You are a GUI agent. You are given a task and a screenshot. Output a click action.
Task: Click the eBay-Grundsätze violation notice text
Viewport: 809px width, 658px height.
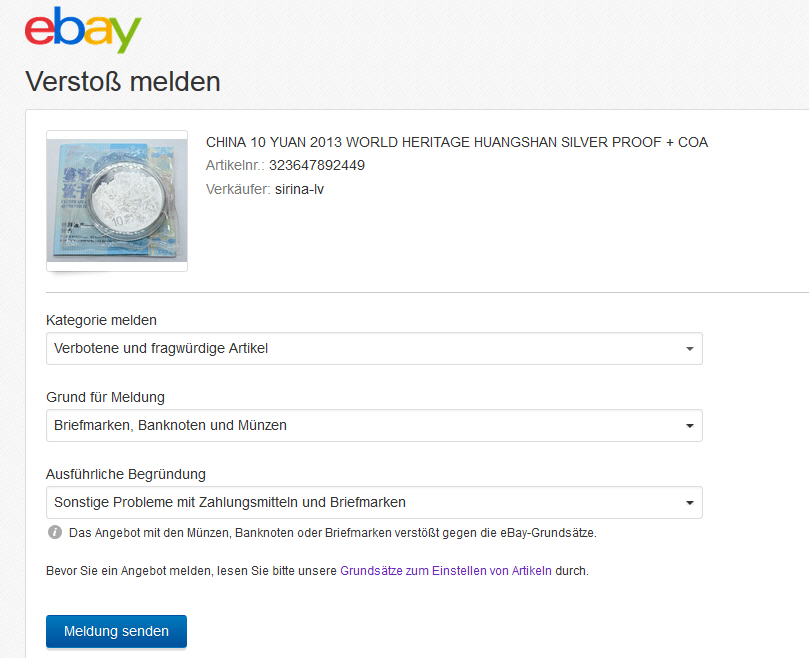coord(332,533)
